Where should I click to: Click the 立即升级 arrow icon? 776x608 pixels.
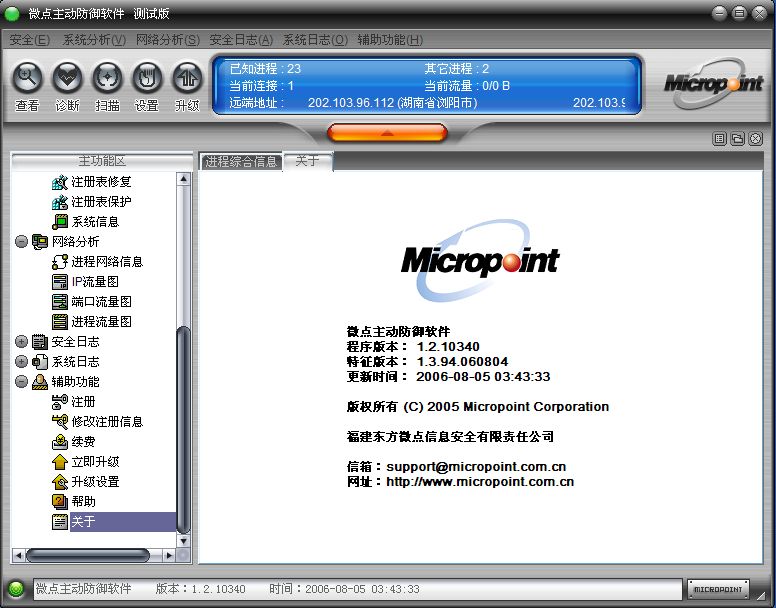tap(59, 462)
